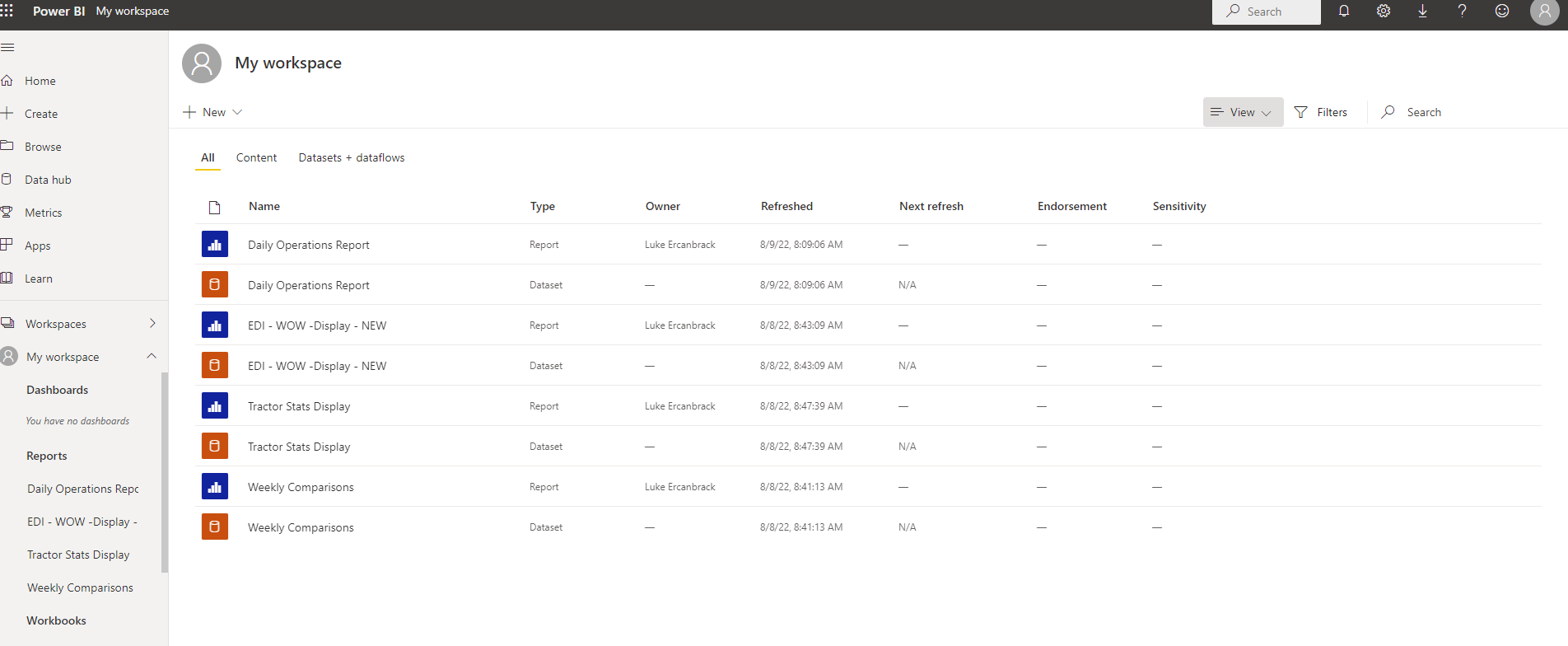Sort by the Refreshed column header
Screen dimensions: 1568x646
click(x=786, y=206)
